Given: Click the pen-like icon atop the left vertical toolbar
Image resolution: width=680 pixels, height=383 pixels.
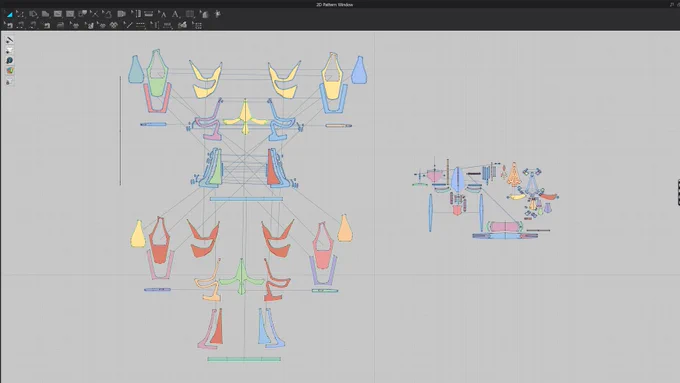Looking at the screenshot, I should [10, 40].
